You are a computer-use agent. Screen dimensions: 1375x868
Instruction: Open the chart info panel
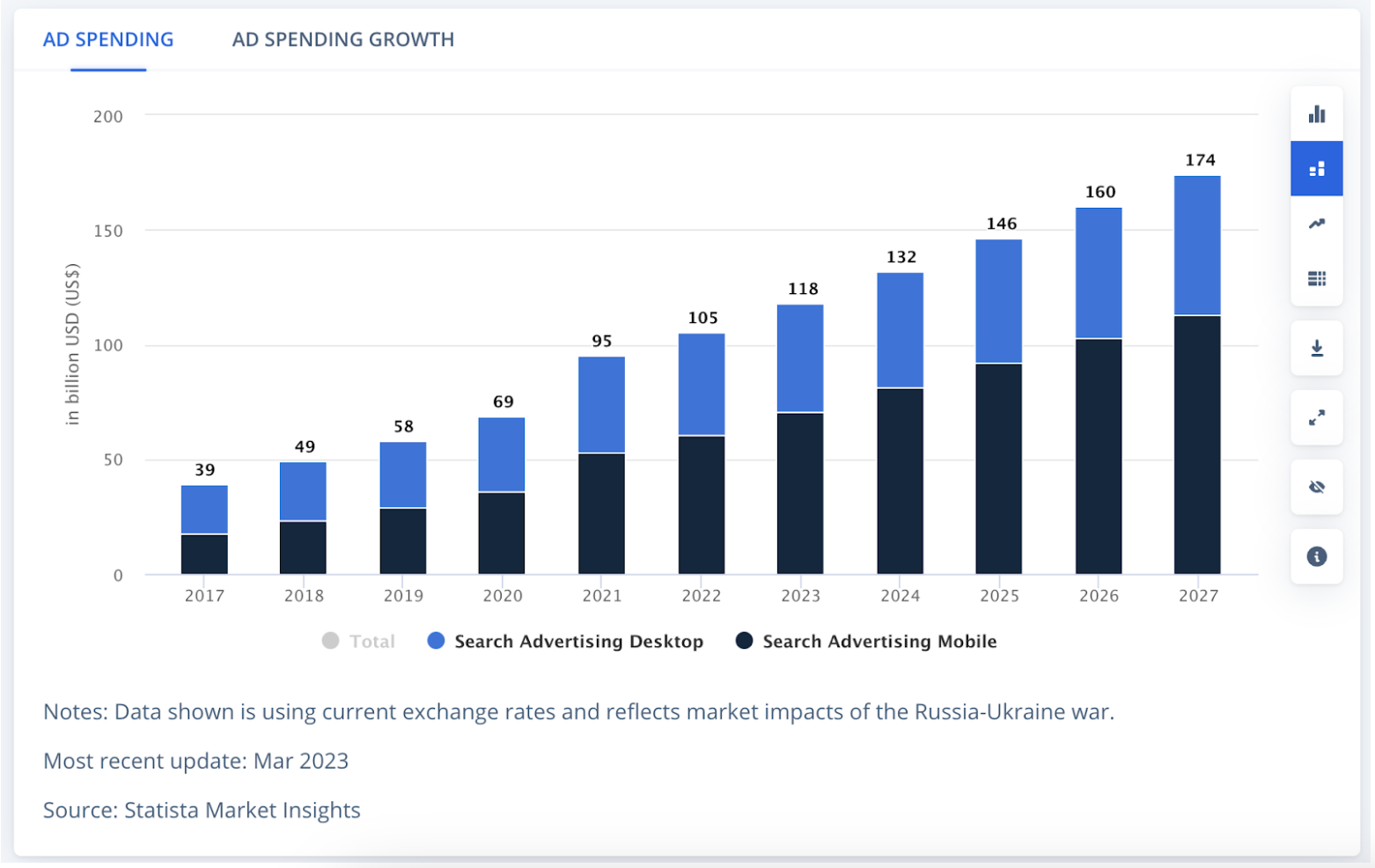(1316, 556)
